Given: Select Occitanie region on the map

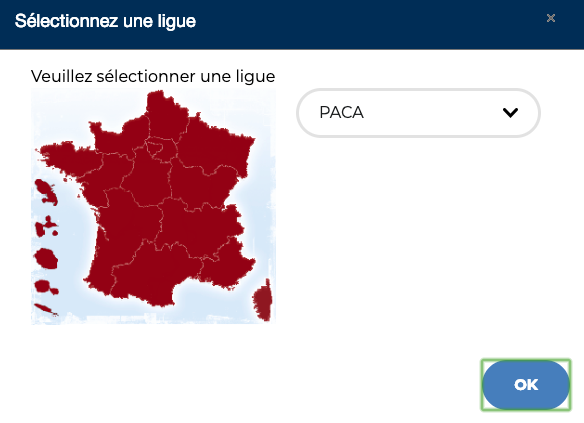Looking at the screenshot, I should coord(156,272).
